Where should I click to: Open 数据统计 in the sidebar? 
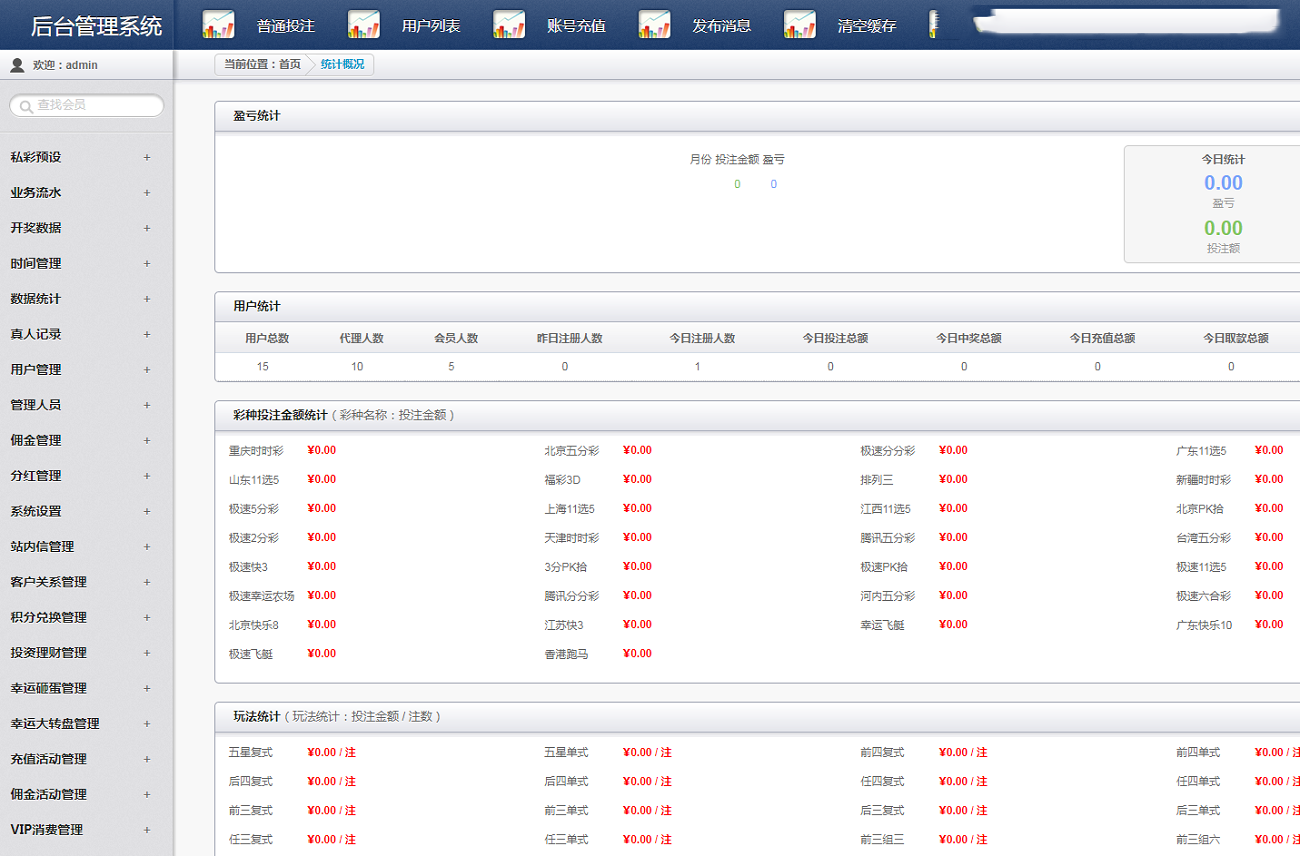(x=36, y=299)
